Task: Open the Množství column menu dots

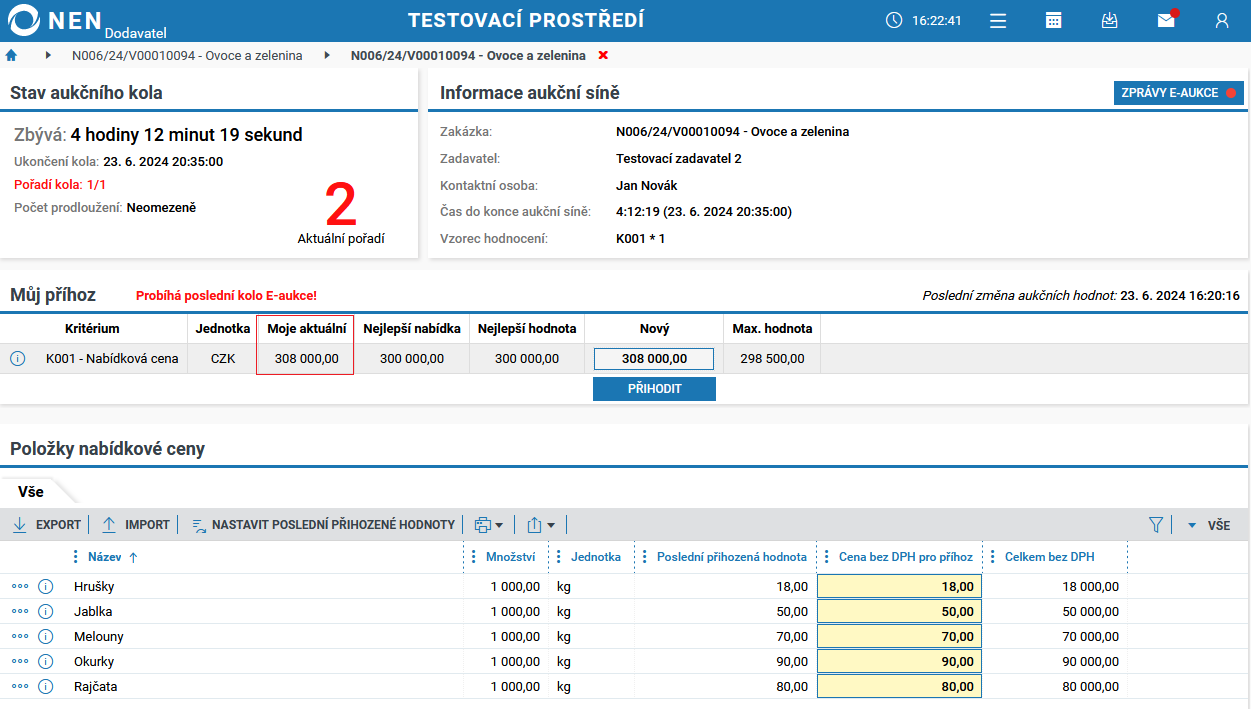Action: (474, 557)
